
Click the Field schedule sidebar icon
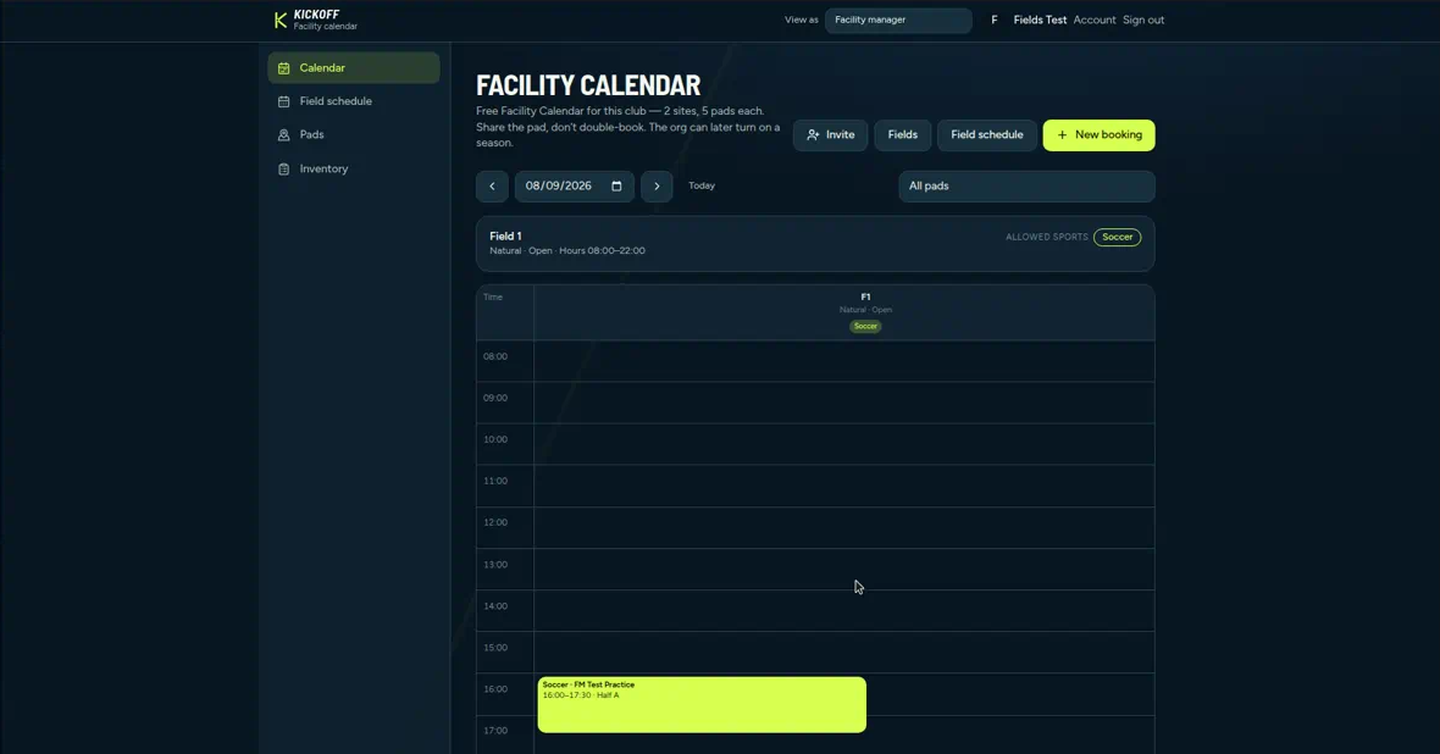pyautogui.click(x=284, y=102)
